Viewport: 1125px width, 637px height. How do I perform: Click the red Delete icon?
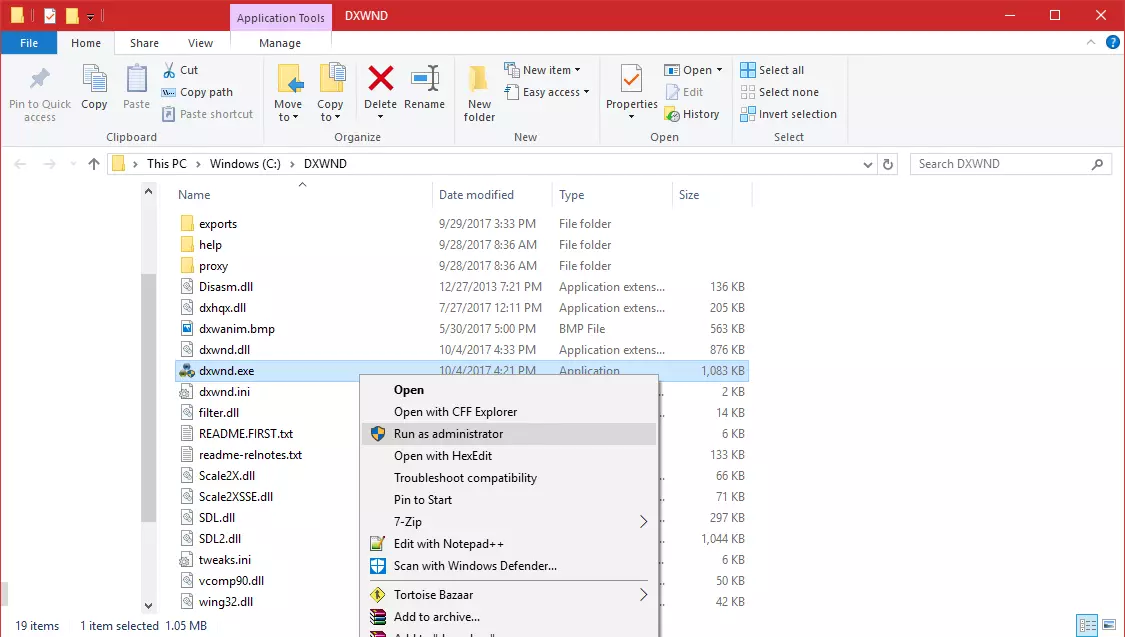380,77
